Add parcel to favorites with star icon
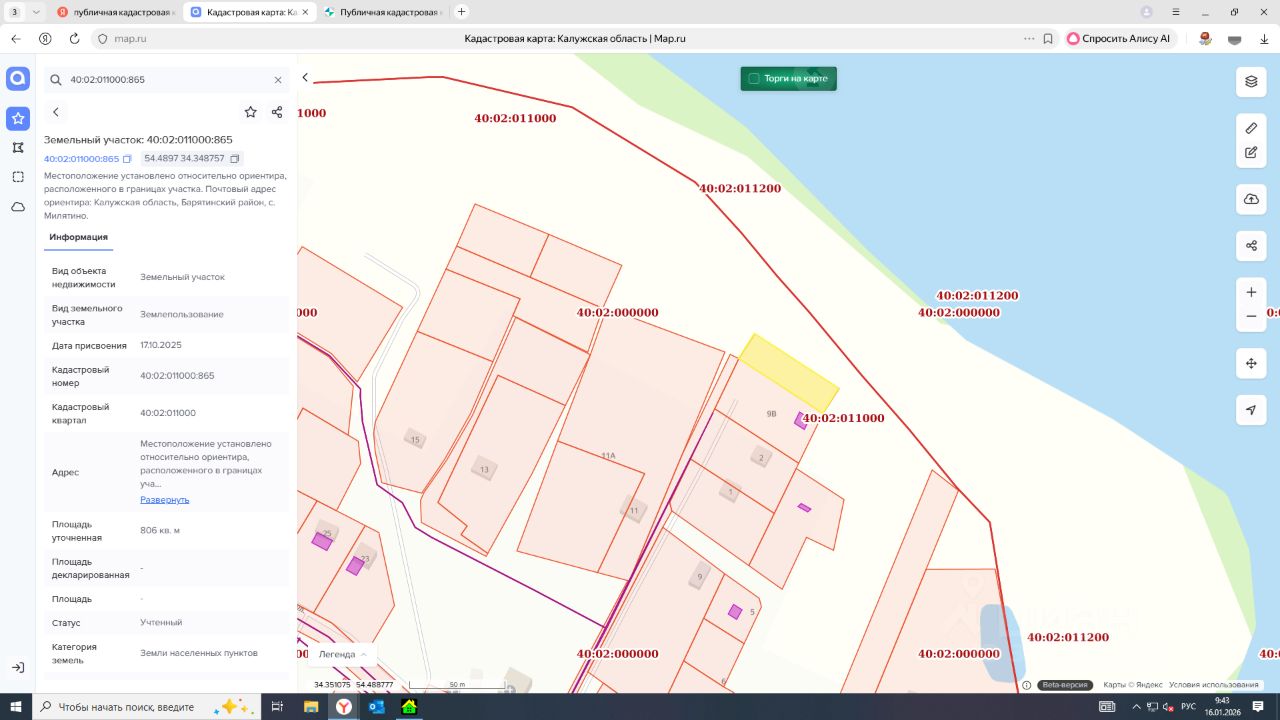Viewport: 1280px width, 720px height. (250, 112)
